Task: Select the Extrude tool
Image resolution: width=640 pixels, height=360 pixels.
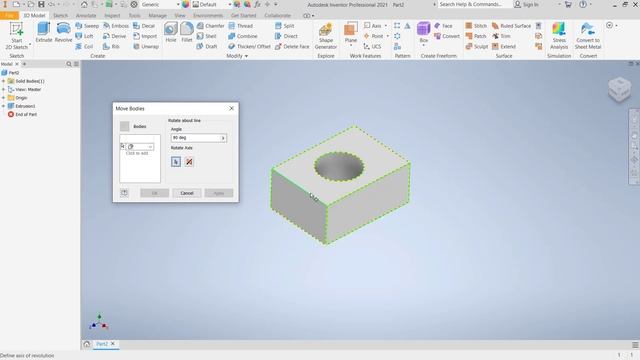Action: [44, 33]
